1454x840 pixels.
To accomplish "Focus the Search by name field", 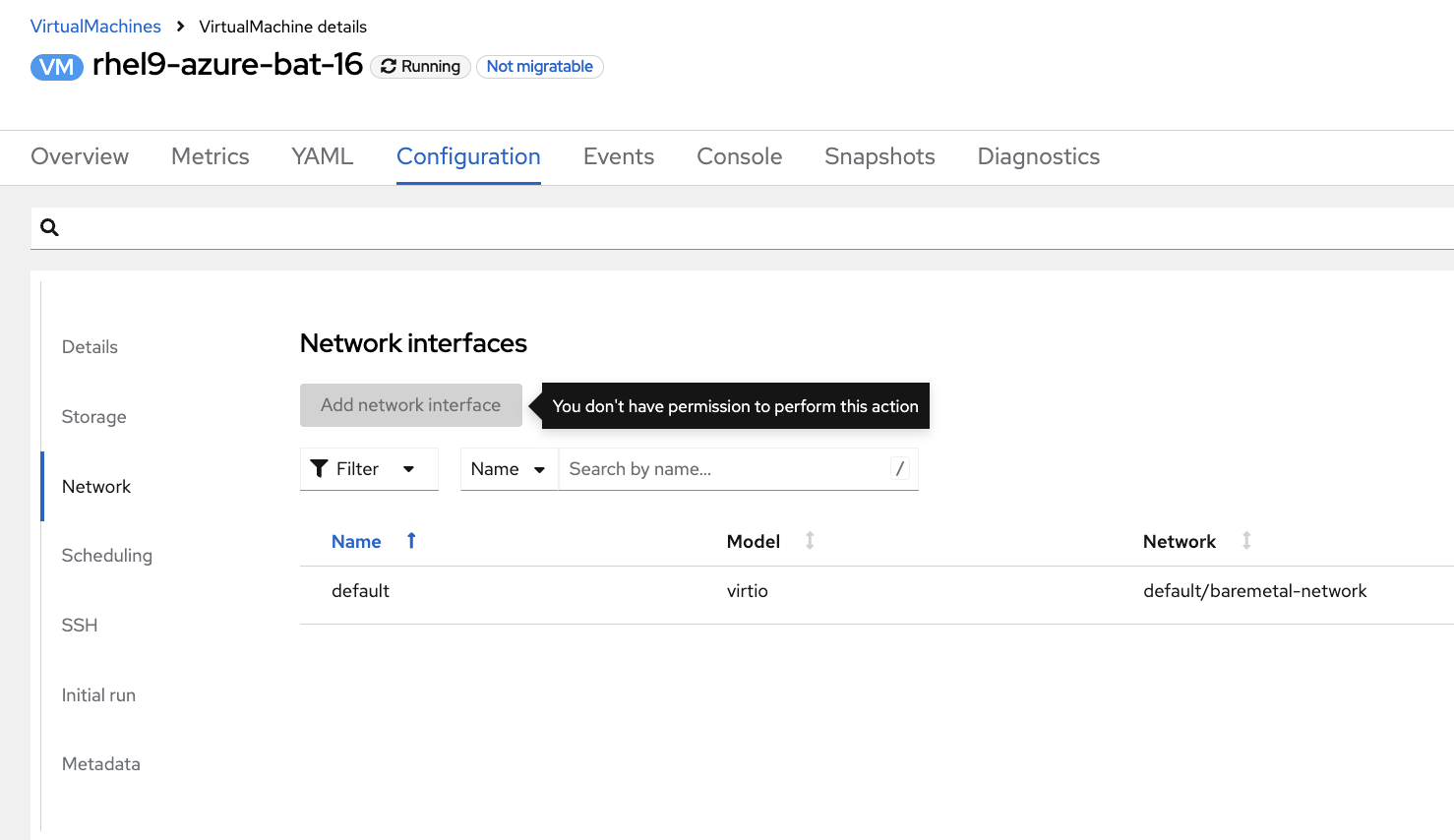I will tap(723, 469).
